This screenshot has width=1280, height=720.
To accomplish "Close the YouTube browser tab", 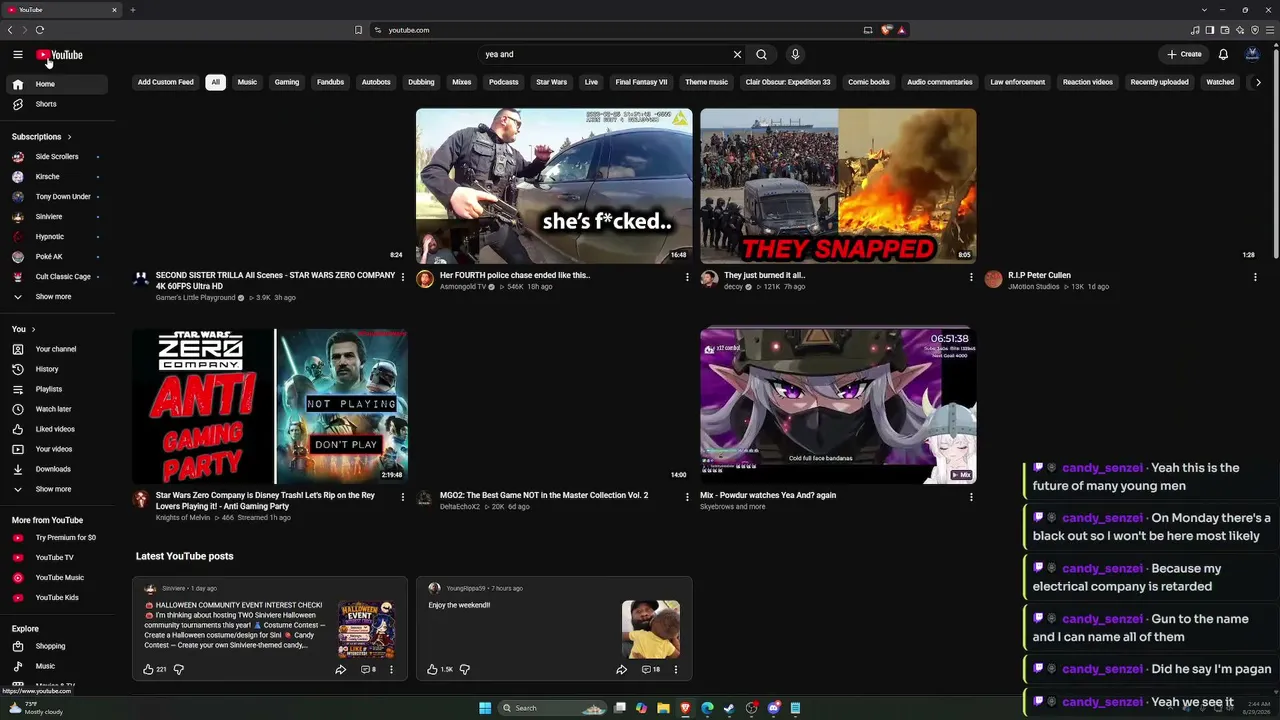I will [x=114, y=10].
